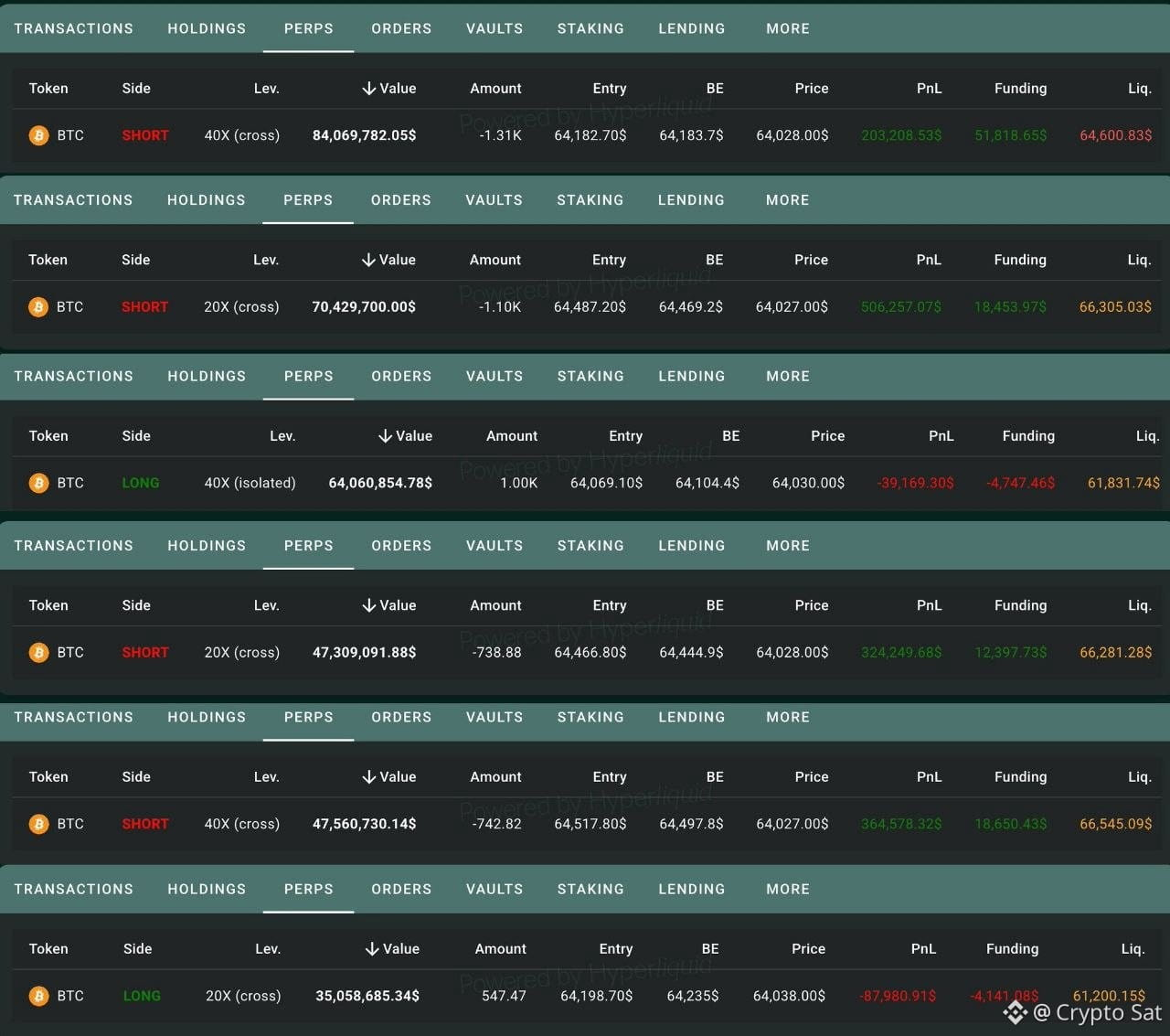Click the BTC coin icon in the 64,060,854.78$ row
The image size is (1170, 1036).
38,483
